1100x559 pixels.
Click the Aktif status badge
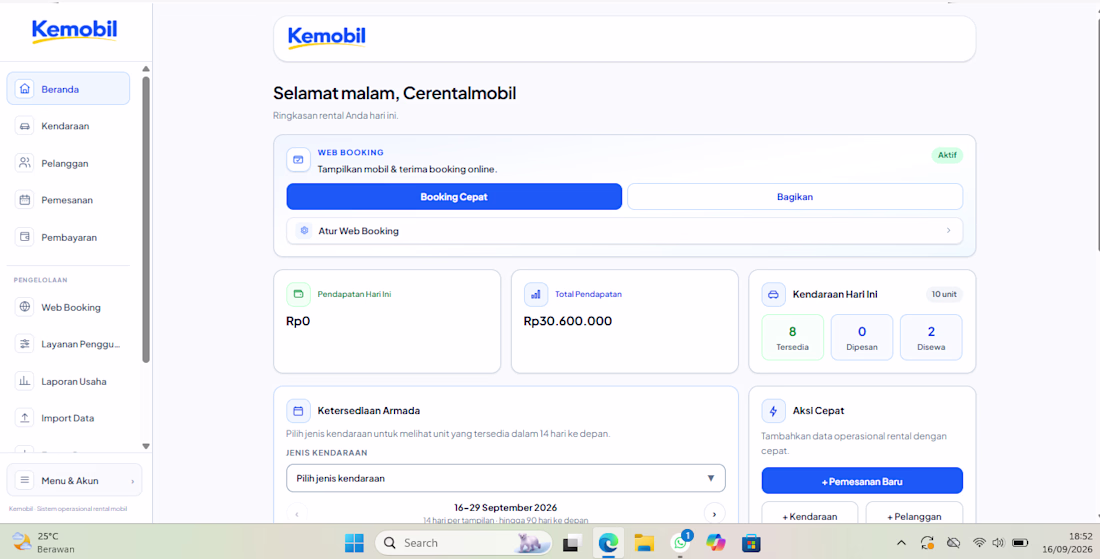click(947, 155)
